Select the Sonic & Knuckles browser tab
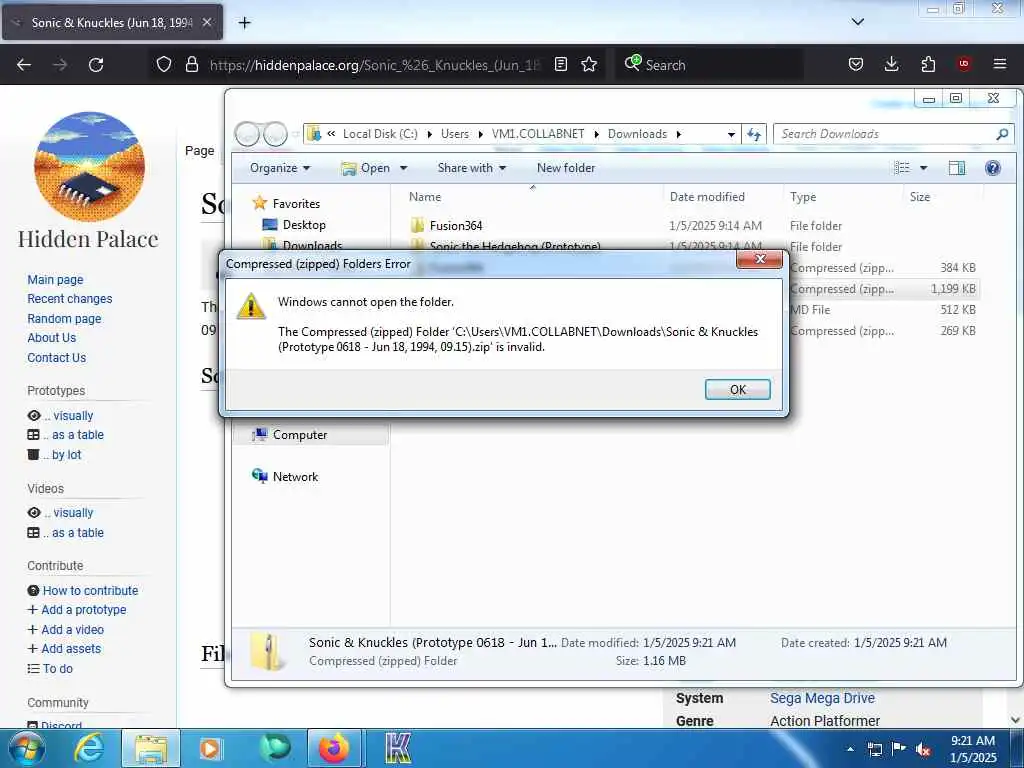This screenshot has width=1024, height=768. click(x=112, y=22)
